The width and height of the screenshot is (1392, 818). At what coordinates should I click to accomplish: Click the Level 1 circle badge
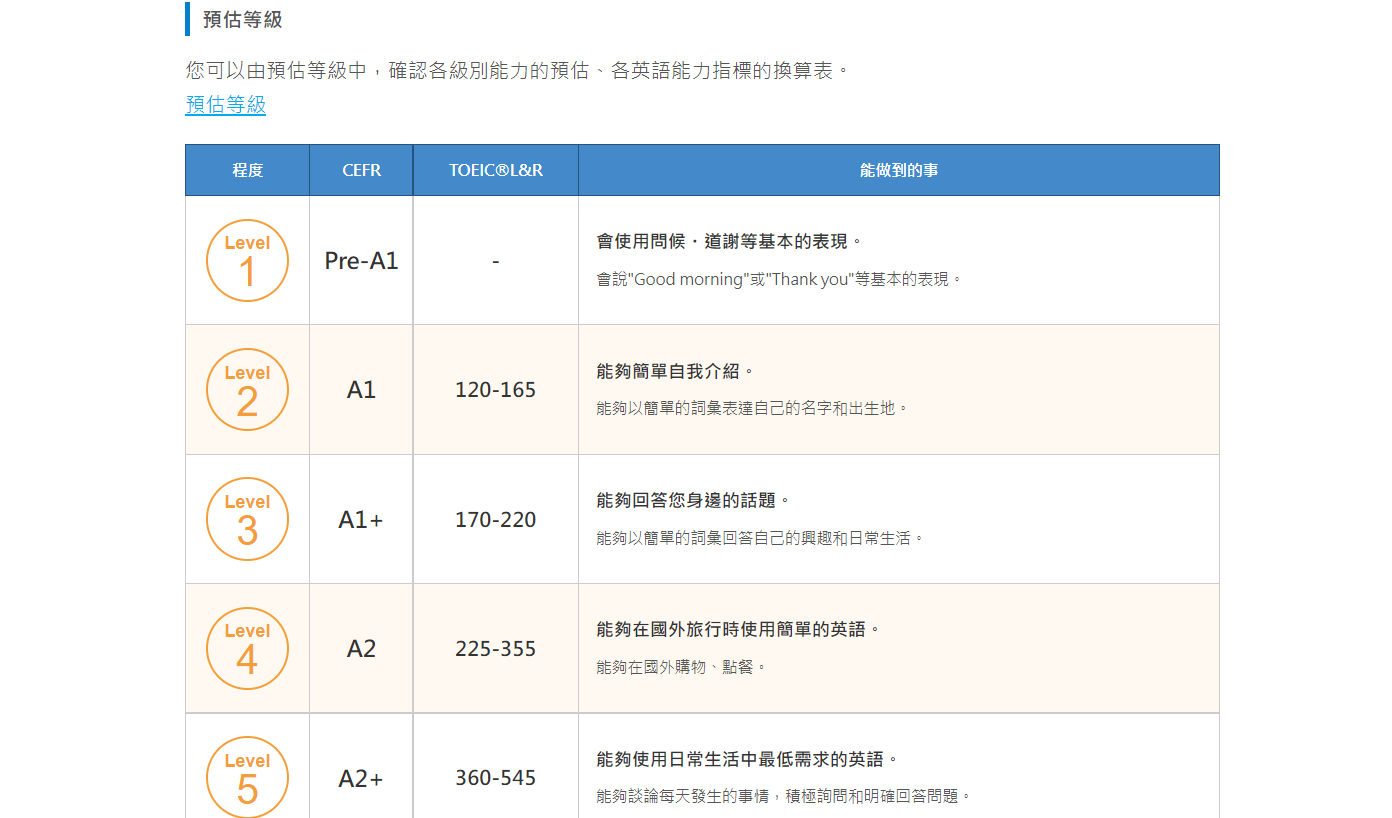click(x=247, y=261)
